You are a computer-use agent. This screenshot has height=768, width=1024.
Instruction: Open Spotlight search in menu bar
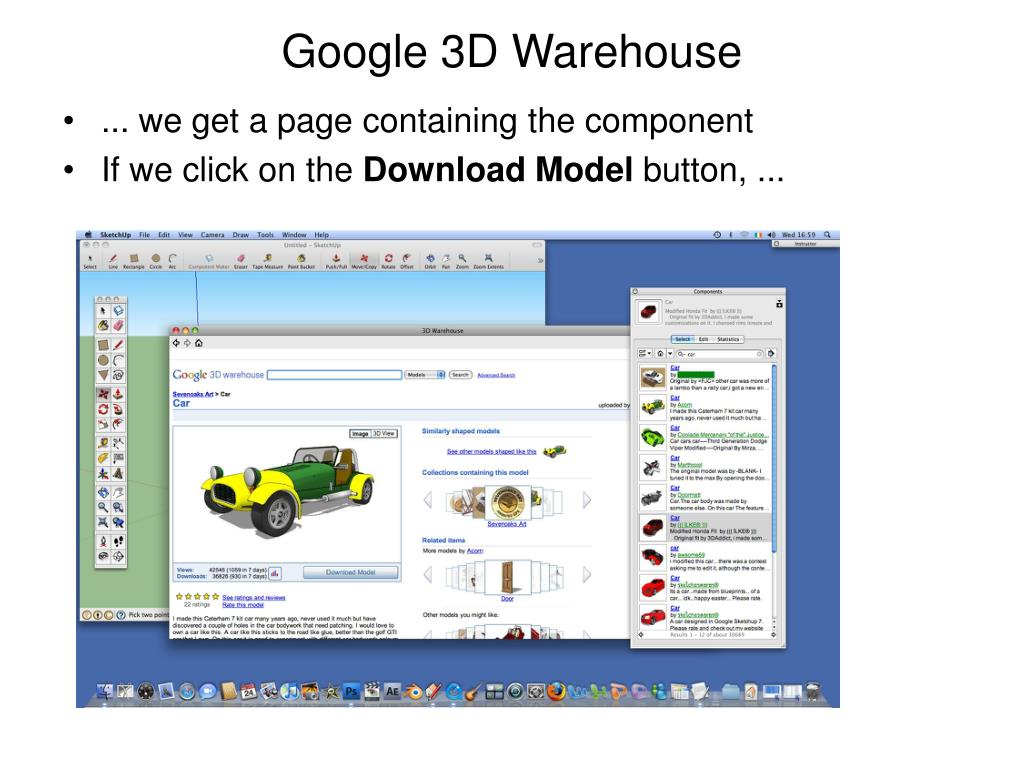pos(827,234)
